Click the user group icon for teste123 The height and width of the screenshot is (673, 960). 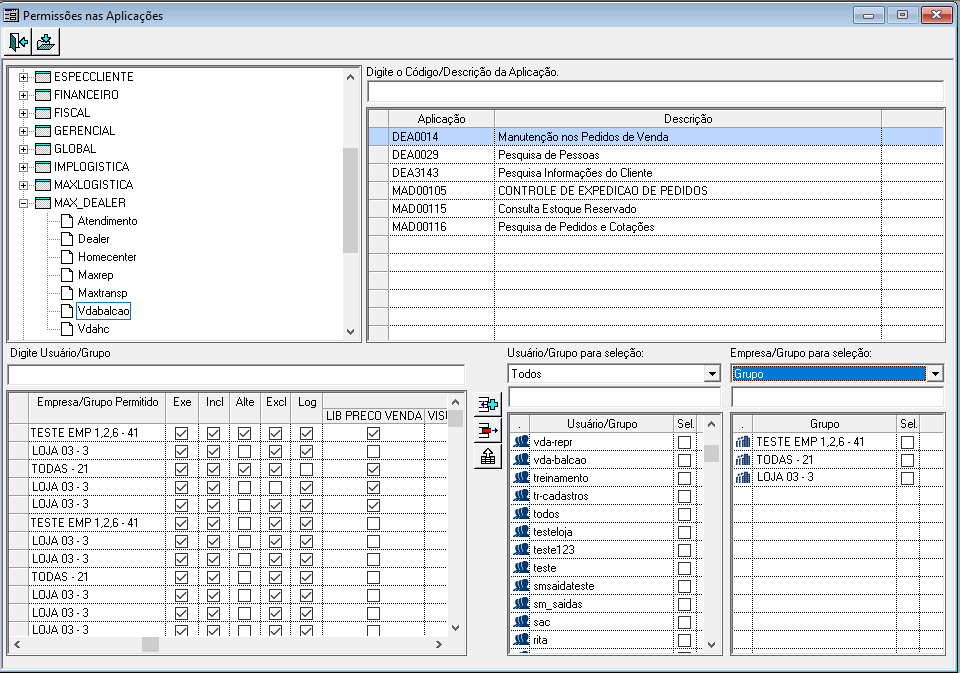[521, 549]
